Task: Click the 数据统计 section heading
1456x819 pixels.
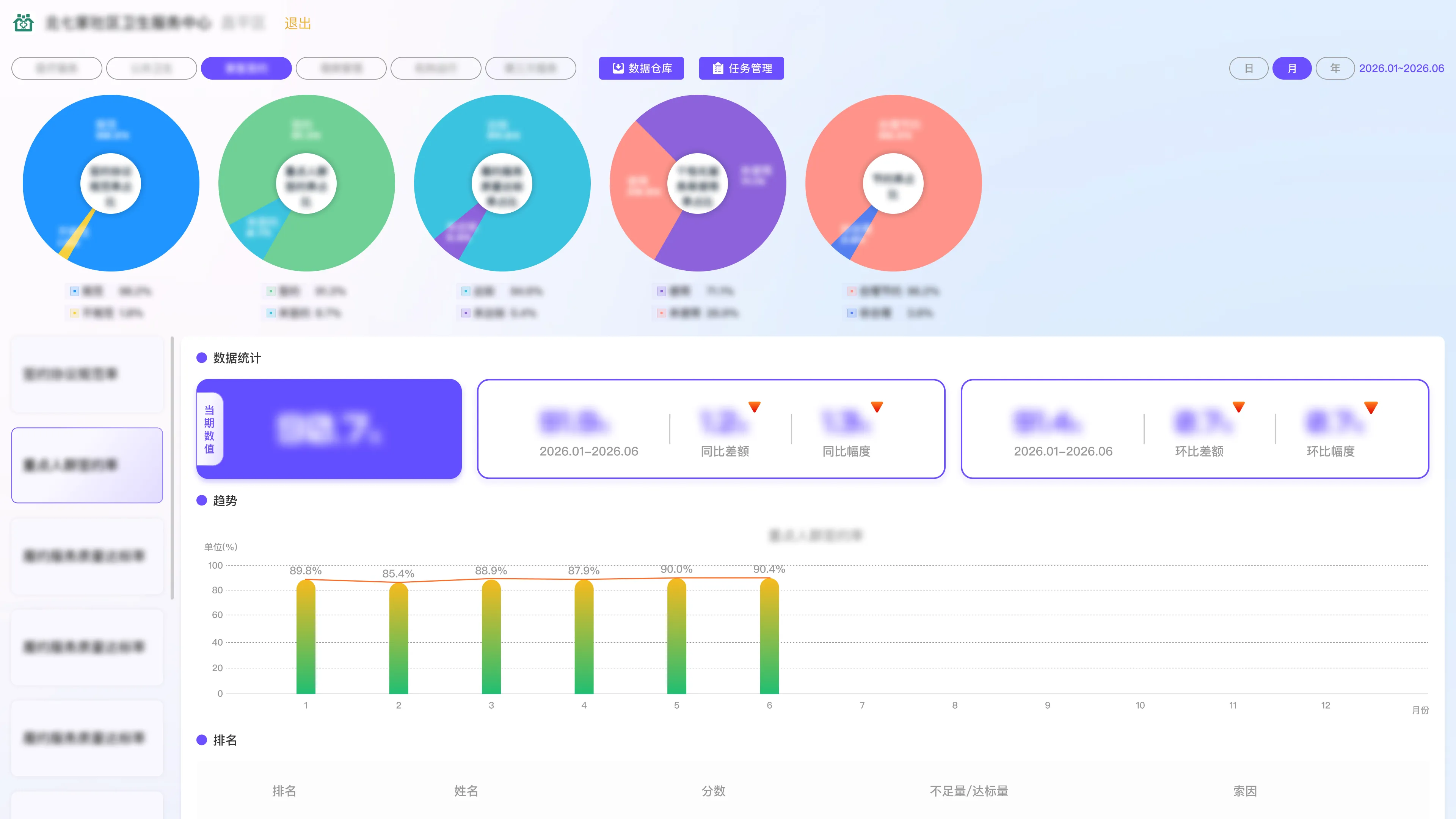Action: (237, 358)
